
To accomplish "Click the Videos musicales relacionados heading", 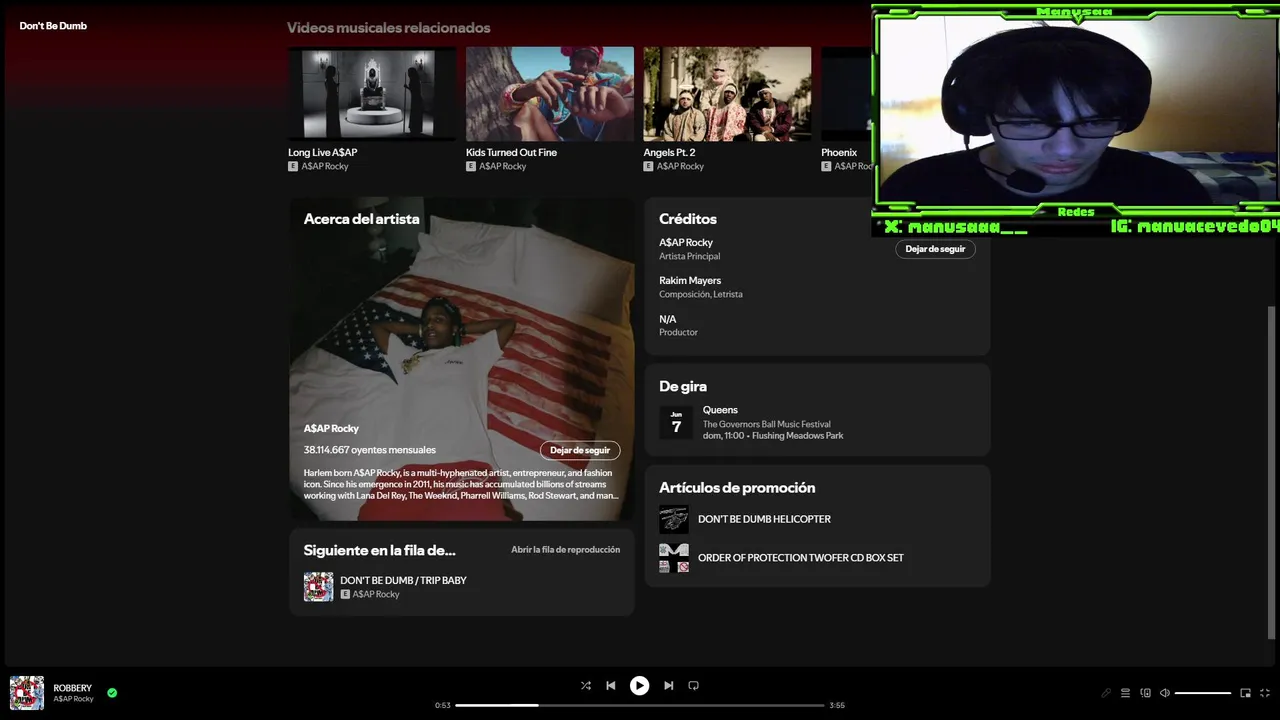I will (389, 28).
